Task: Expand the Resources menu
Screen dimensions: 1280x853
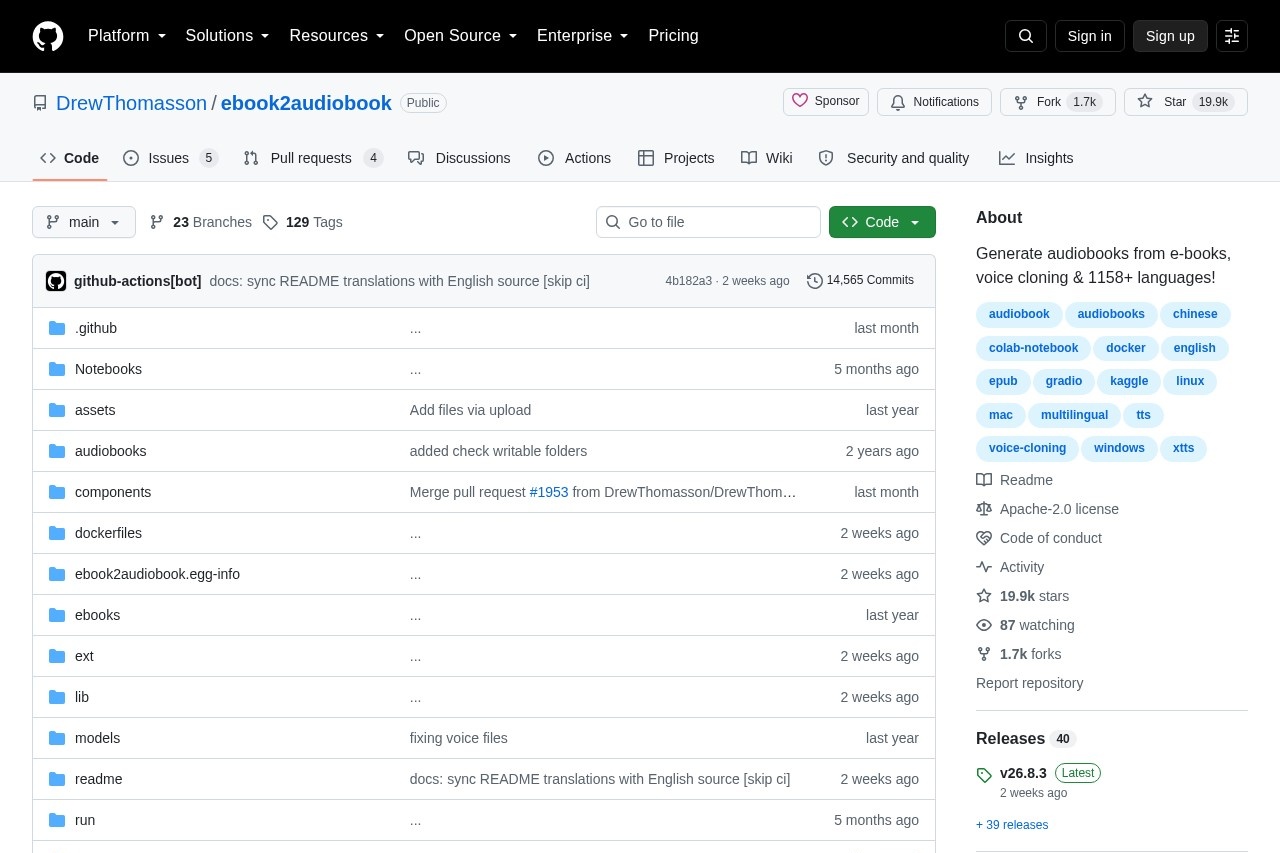Action: click(337, 36)
